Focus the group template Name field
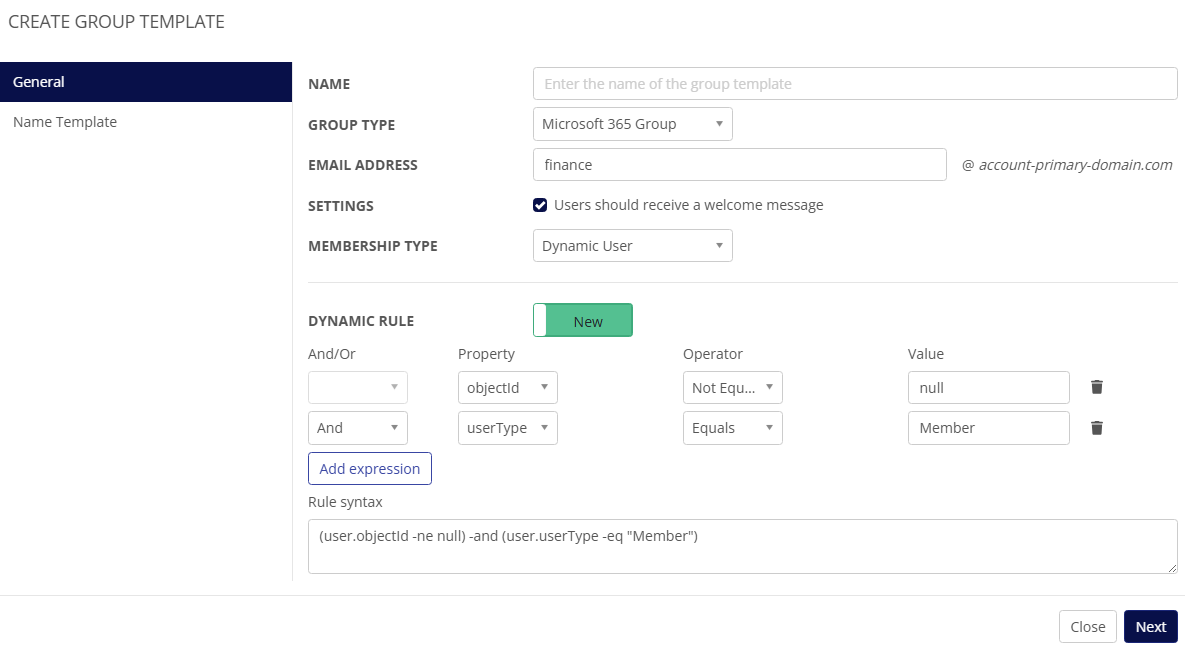The image size is (1185, 652). [855, 84]
